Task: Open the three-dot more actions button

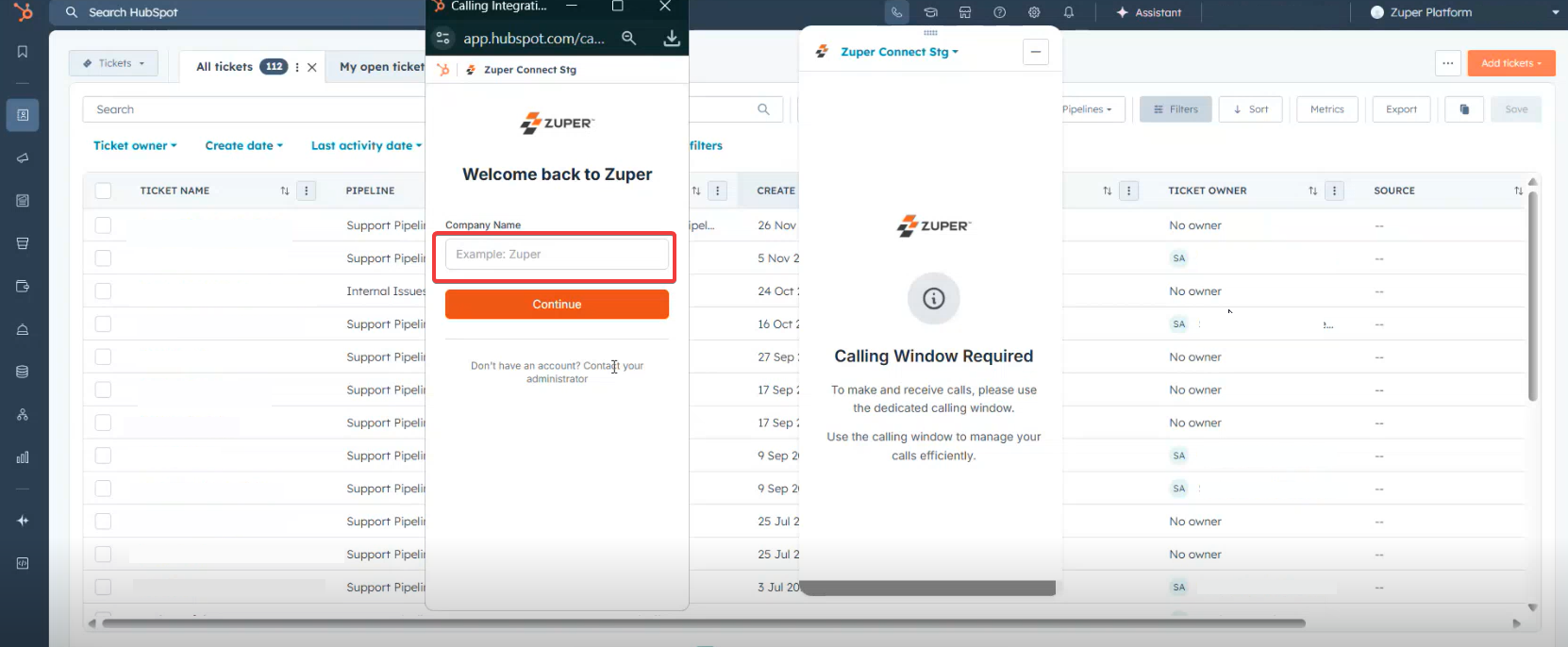Action: coord(1448,63)
